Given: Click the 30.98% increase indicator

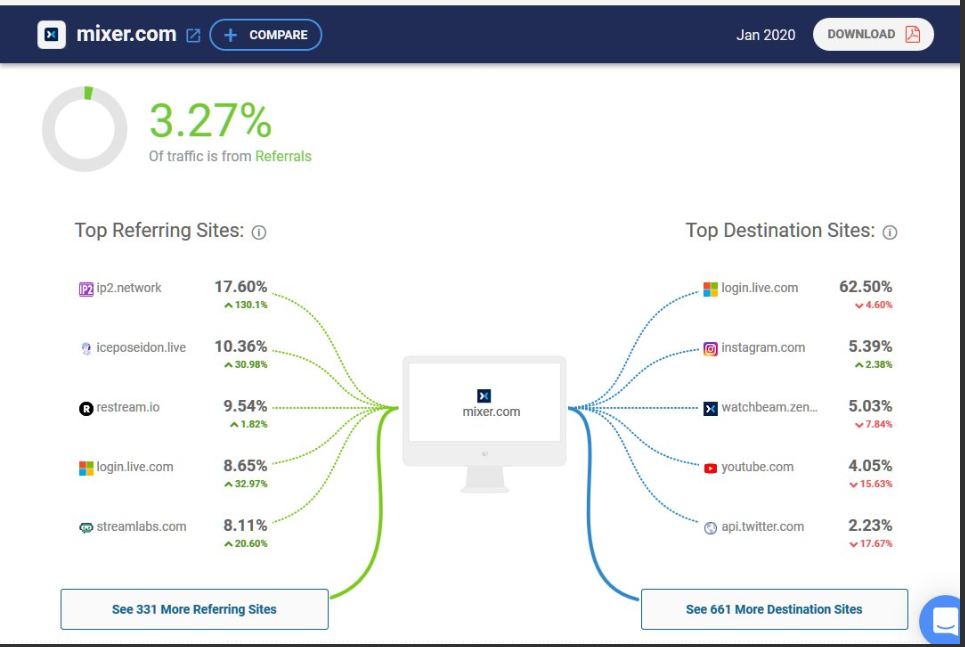Looking at the screenshot, I should point(246,364).
